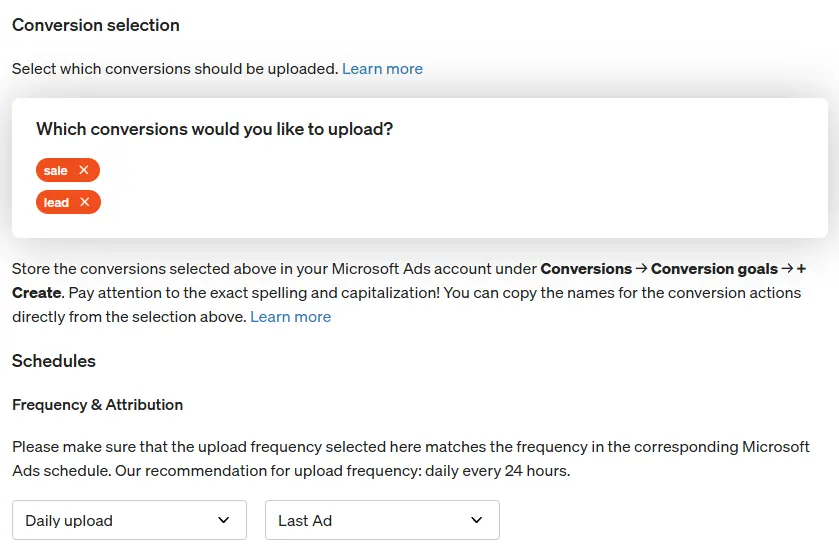Screen dimensions: 839x554
Task: Remove the "sale" conversion using its X icon
Action: click(x=84, y=170)
